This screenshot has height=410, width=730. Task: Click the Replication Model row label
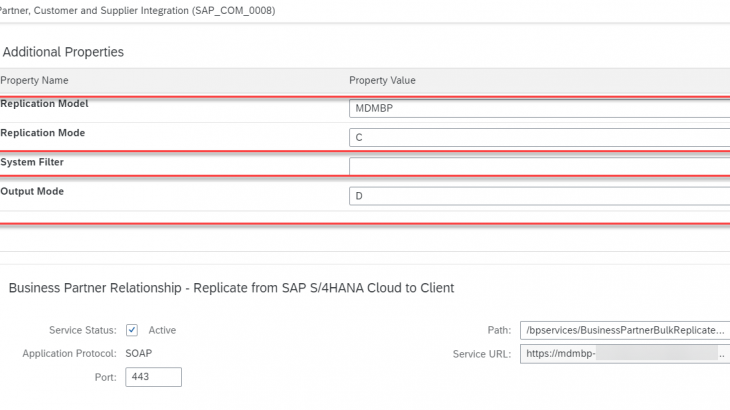coord(45,104)
